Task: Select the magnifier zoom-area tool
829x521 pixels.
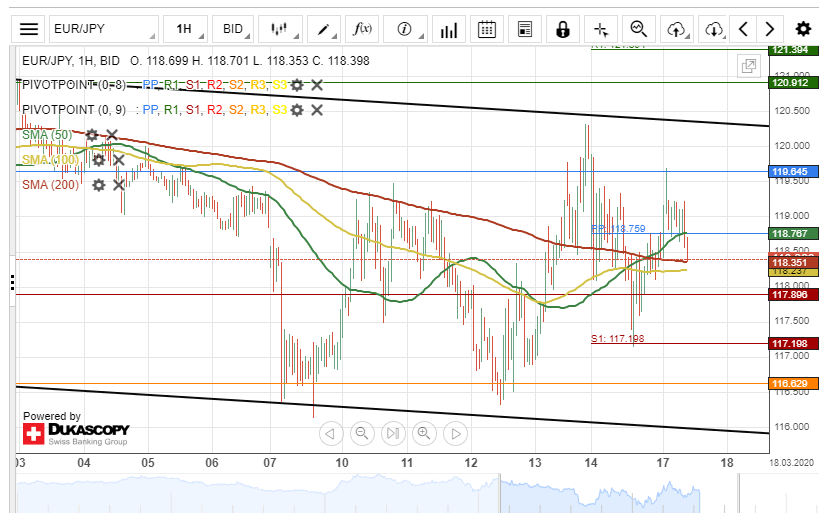Action: 639,29
